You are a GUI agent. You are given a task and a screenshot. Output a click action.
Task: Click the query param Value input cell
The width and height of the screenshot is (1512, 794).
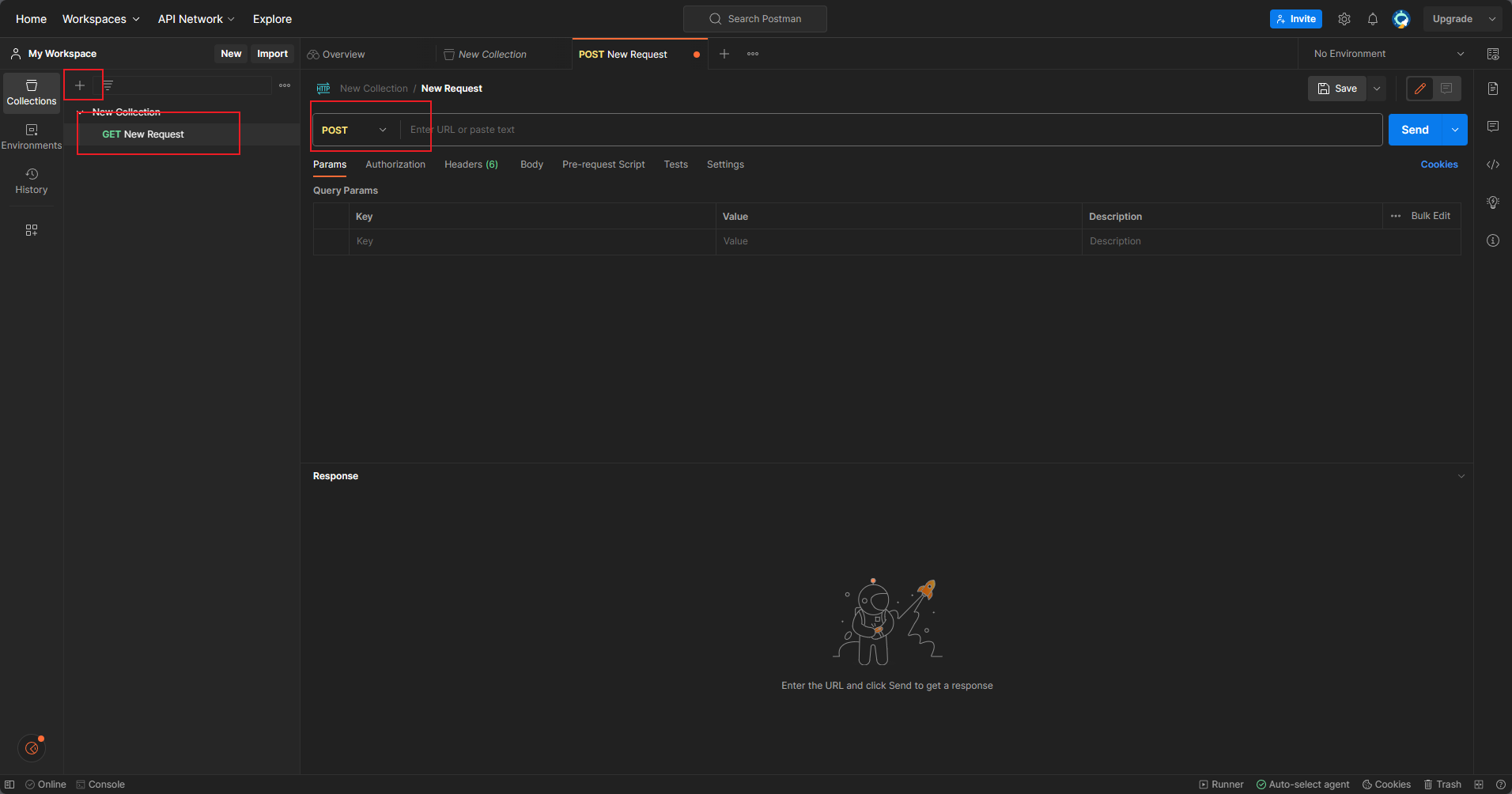[899, 241]
